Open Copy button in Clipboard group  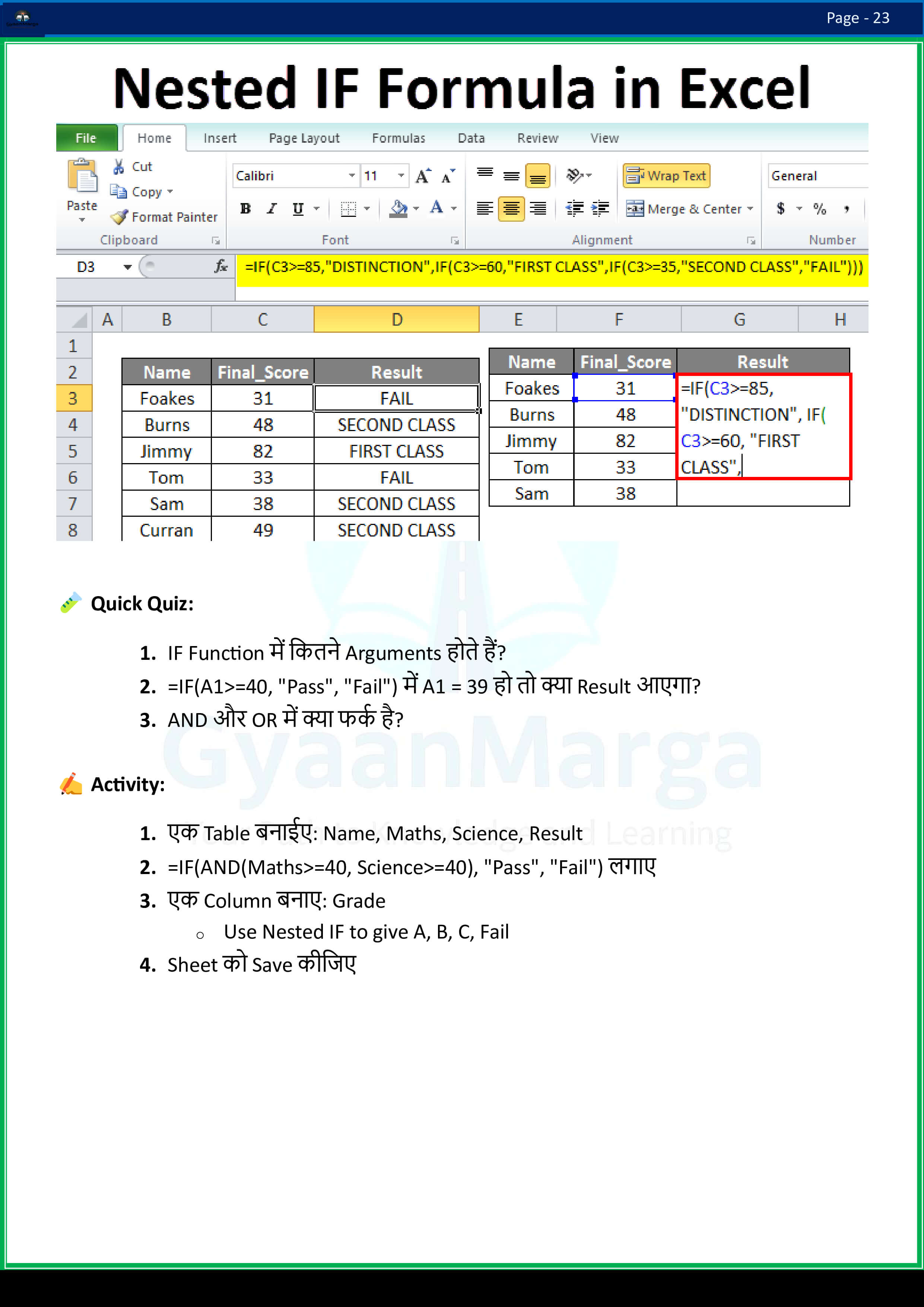[139, 192]
